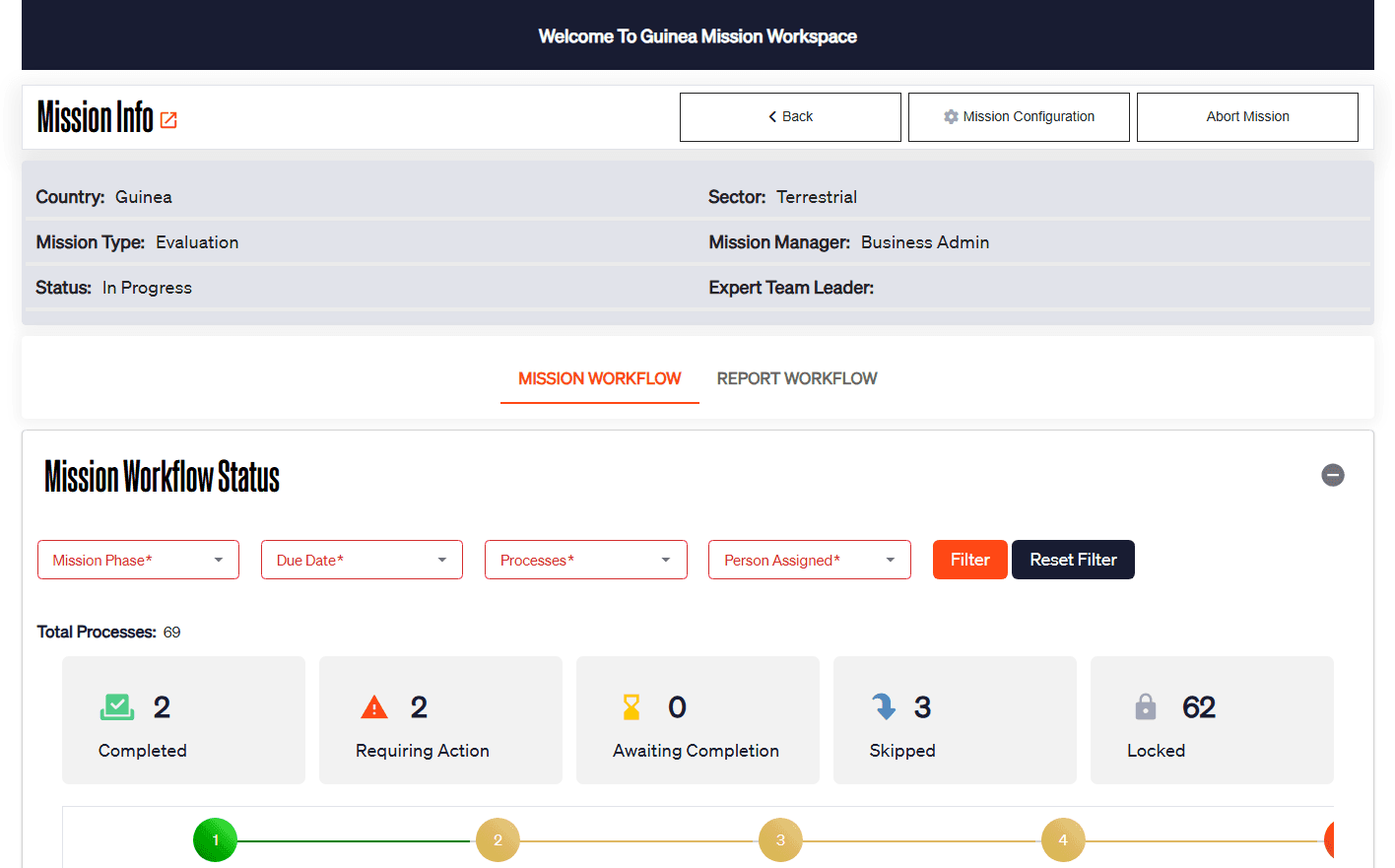Open the Mission Phase dropdown
The height and width of the screenshot is (868, 1395).
138,560
